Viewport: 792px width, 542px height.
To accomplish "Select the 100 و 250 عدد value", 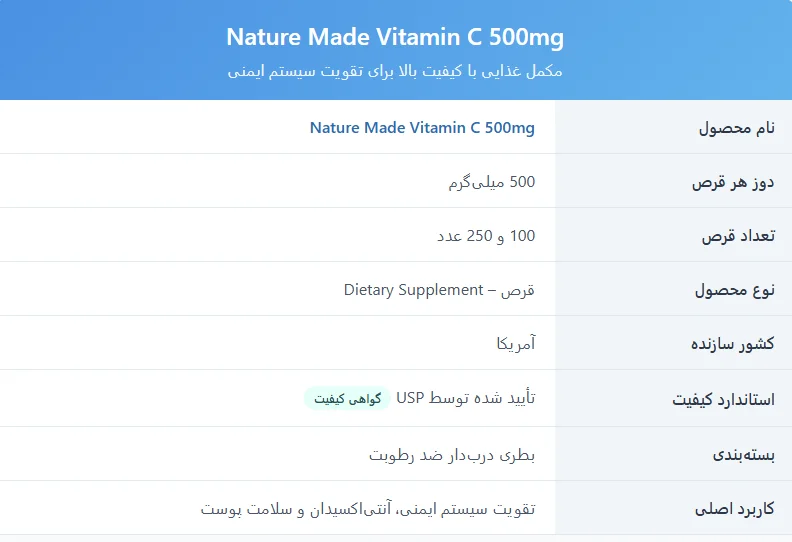I will [x=486, y=236].
